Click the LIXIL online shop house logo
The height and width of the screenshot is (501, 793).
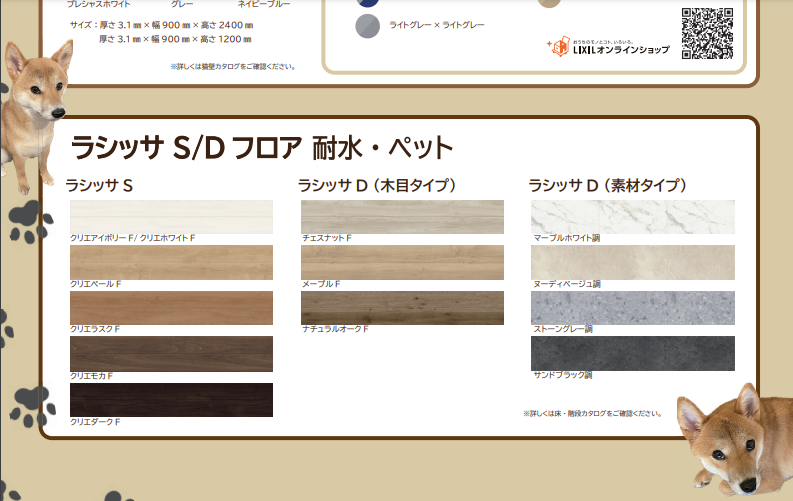(557, 47)
